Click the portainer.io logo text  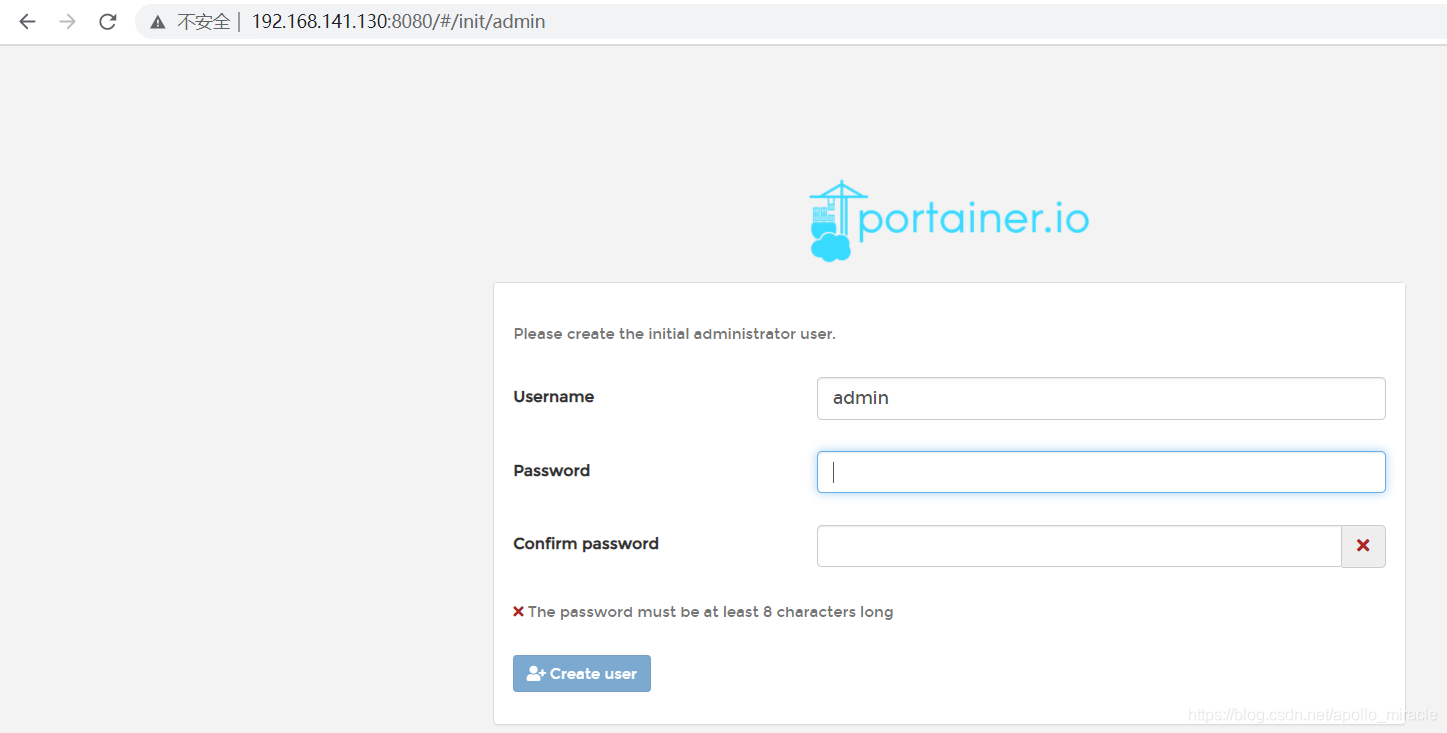coord(973,219)
